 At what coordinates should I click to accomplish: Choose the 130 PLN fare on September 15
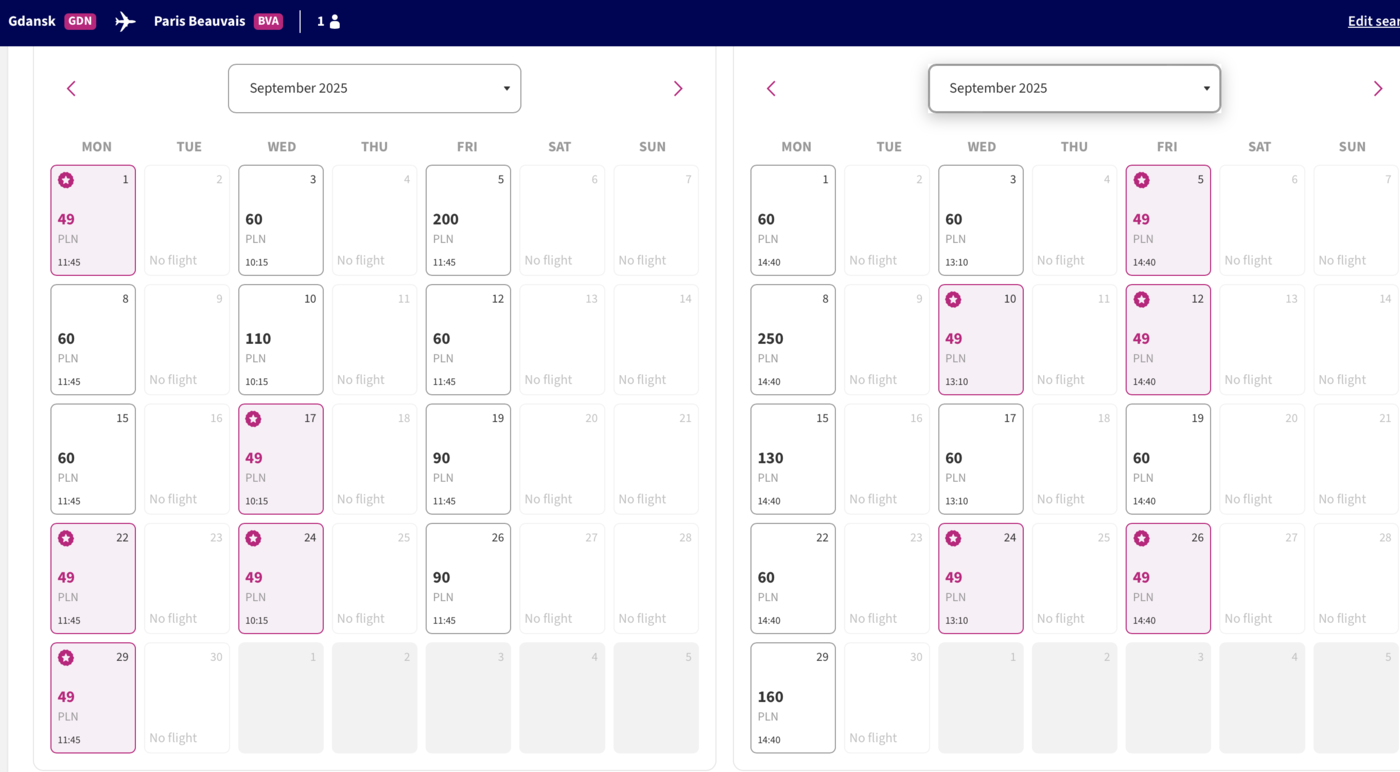coord(793,459)
